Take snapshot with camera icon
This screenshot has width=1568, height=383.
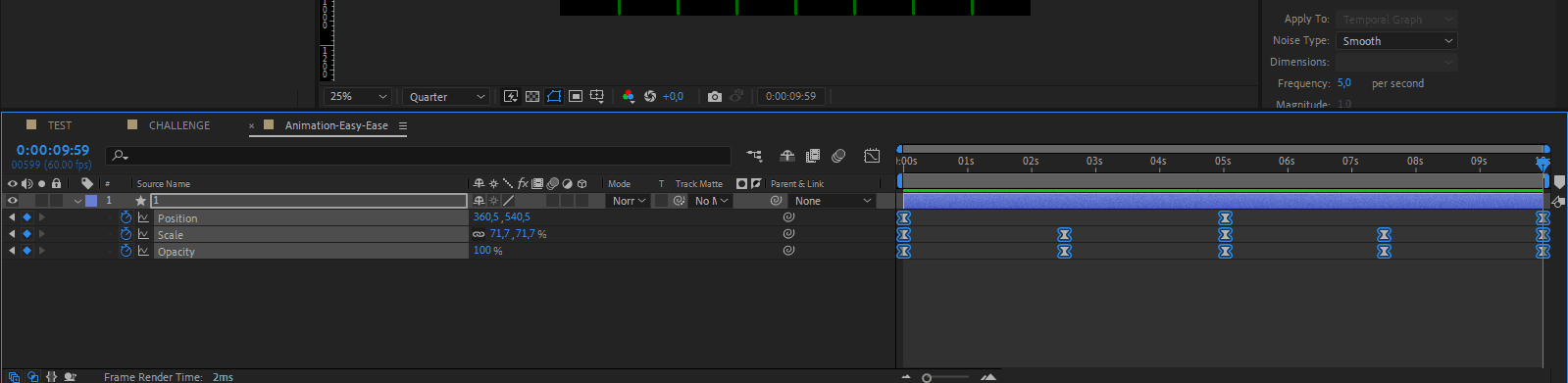coord(715,96)
